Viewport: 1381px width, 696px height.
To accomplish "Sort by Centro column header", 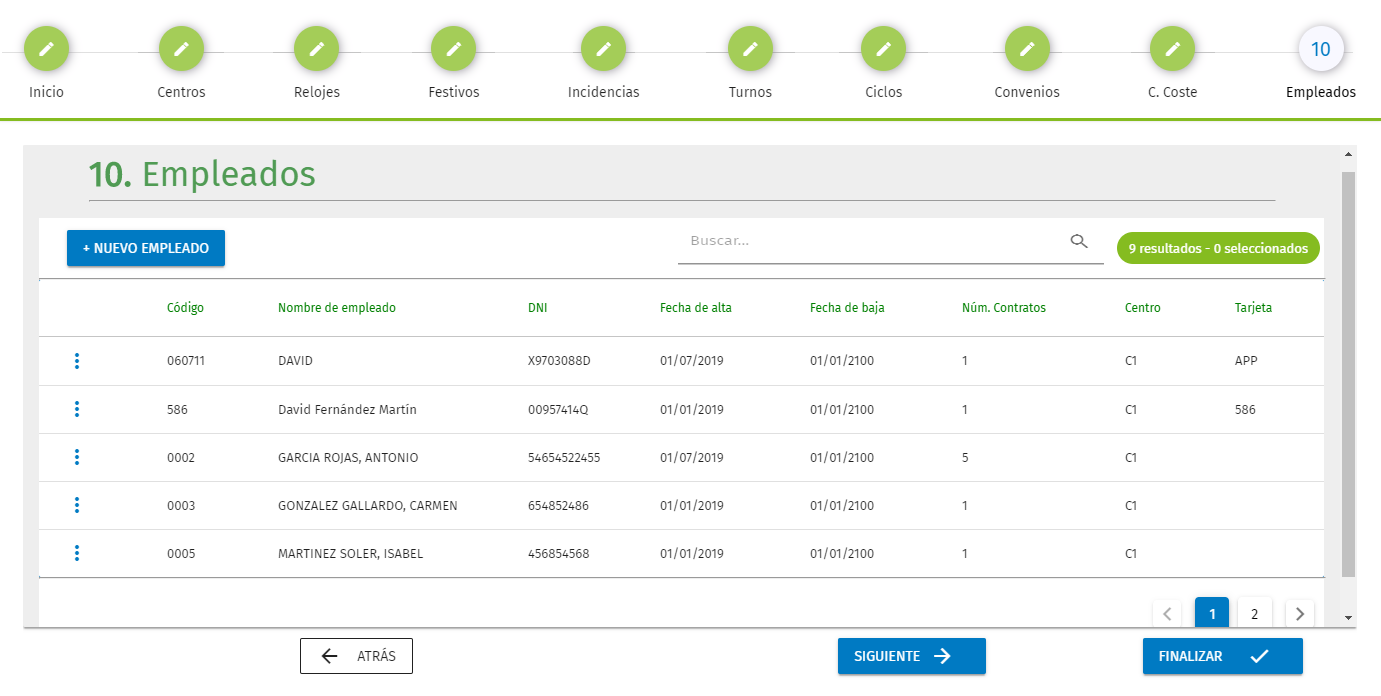I will pyautogui.click(x=1143, y=308).
